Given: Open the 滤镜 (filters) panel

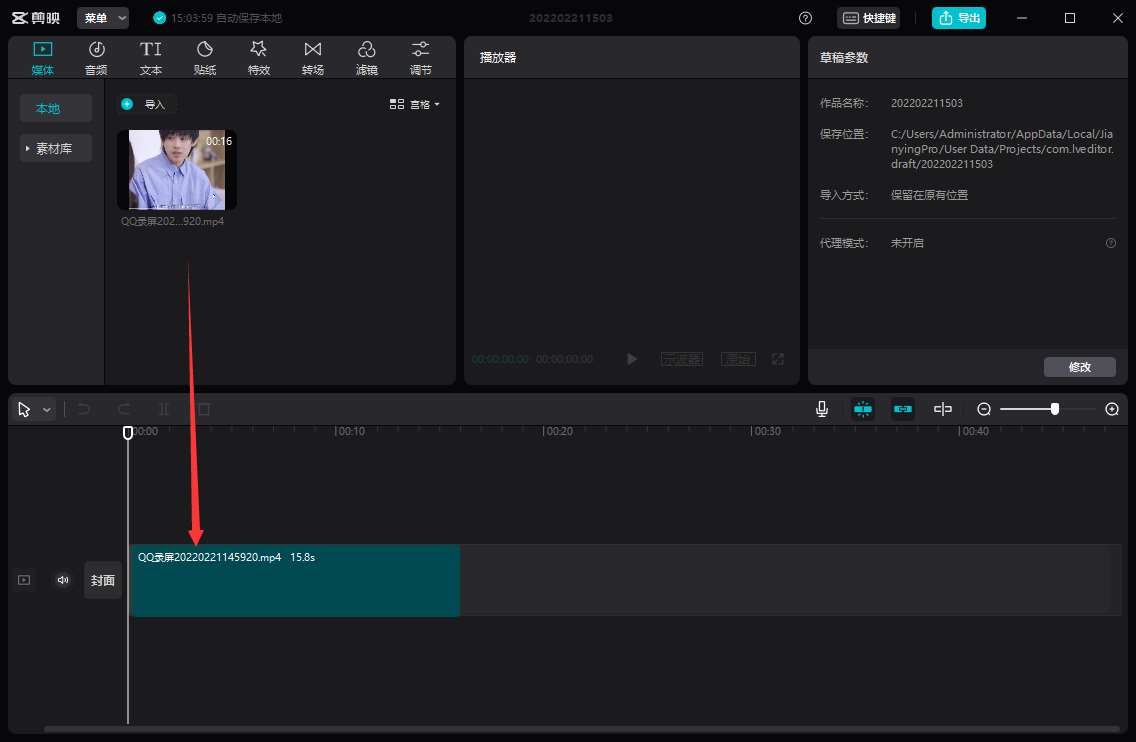Looking at the screenshot, I should 366,57.
